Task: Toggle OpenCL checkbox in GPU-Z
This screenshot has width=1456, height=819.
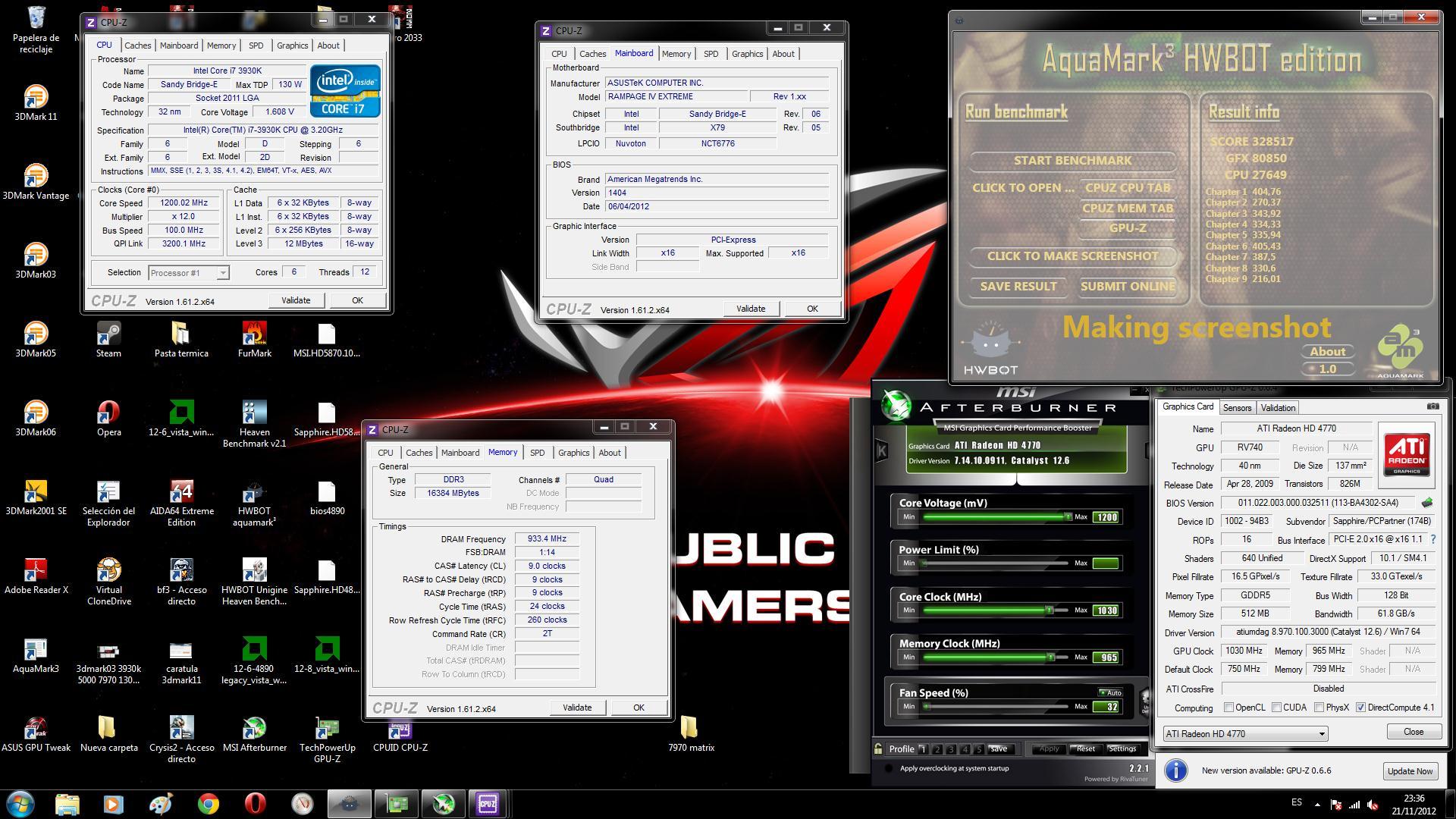Action: click(1228, 708)
